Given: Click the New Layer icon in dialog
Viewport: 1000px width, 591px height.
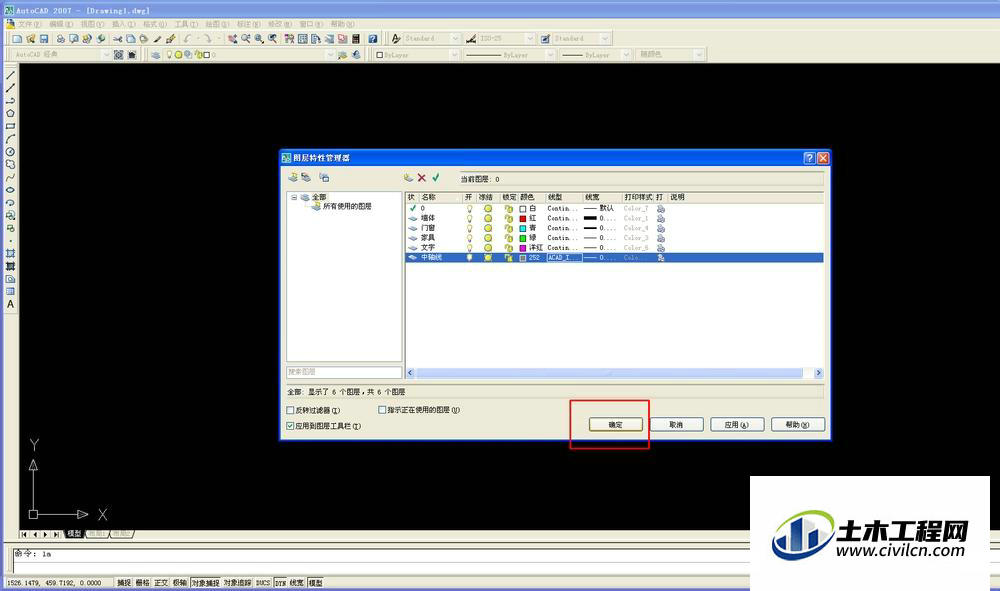Looking at the screenshot, I should 408,178.
